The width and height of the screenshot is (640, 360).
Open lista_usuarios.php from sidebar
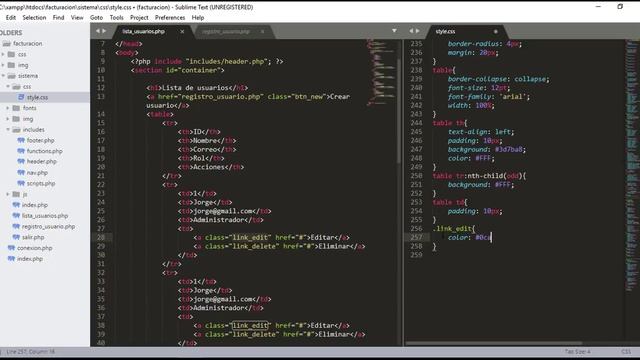pos(45,216)
